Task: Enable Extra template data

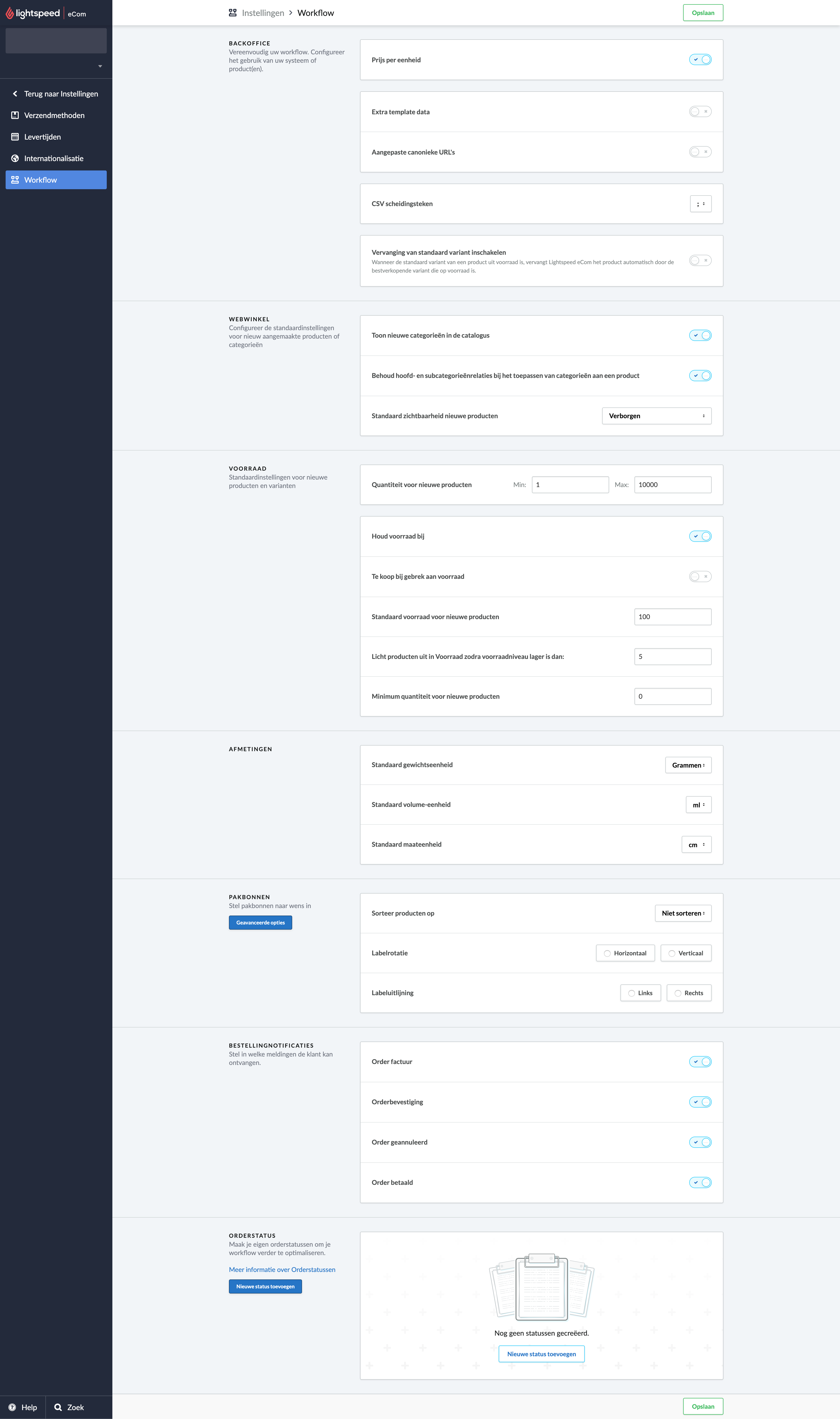Action: (700, 111)
